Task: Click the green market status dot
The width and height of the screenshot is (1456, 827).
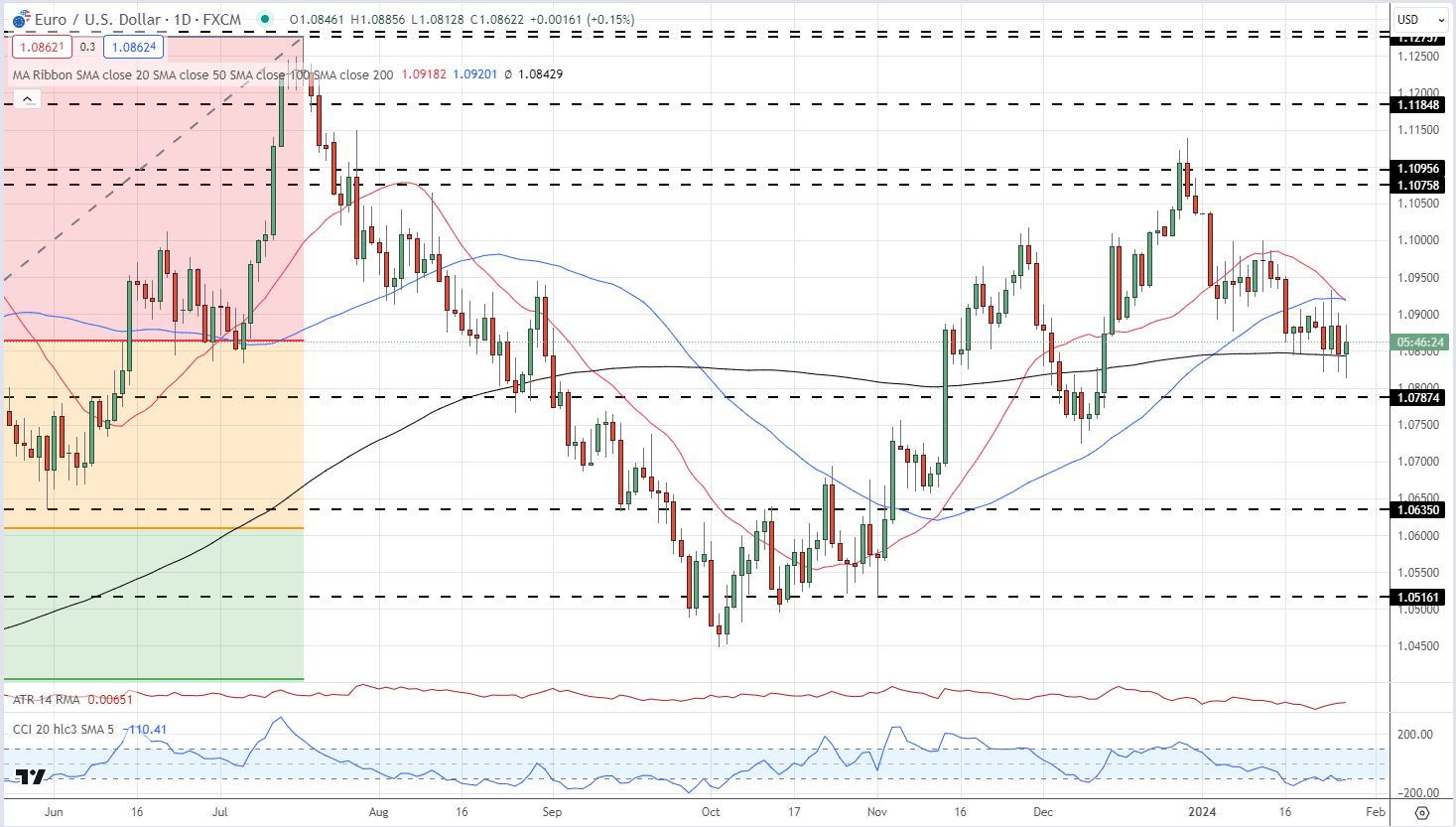Action: point(264,19)
